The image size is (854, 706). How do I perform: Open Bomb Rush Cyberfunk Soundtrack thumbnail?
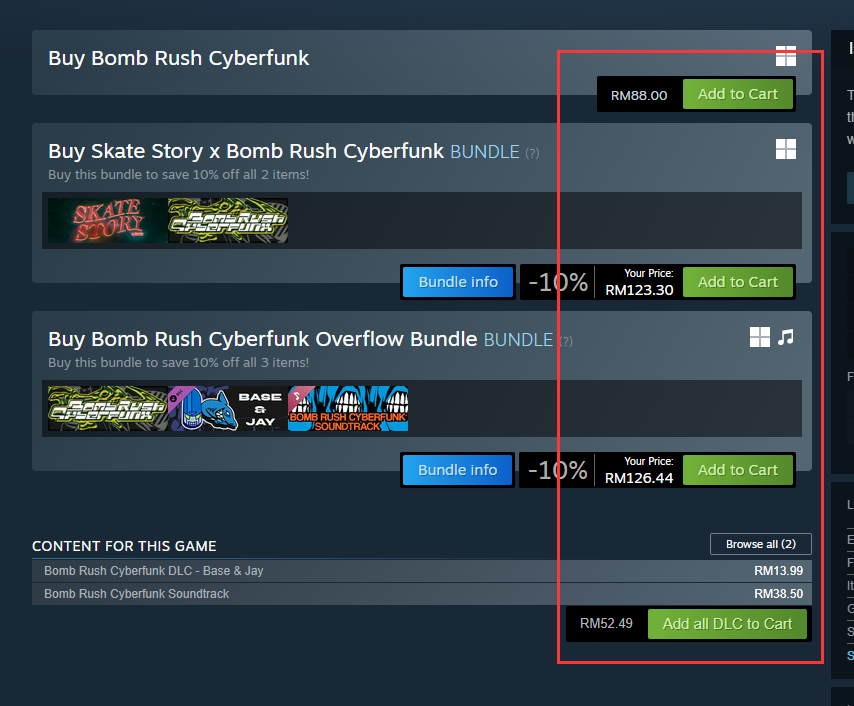click(x=348, y=408)
